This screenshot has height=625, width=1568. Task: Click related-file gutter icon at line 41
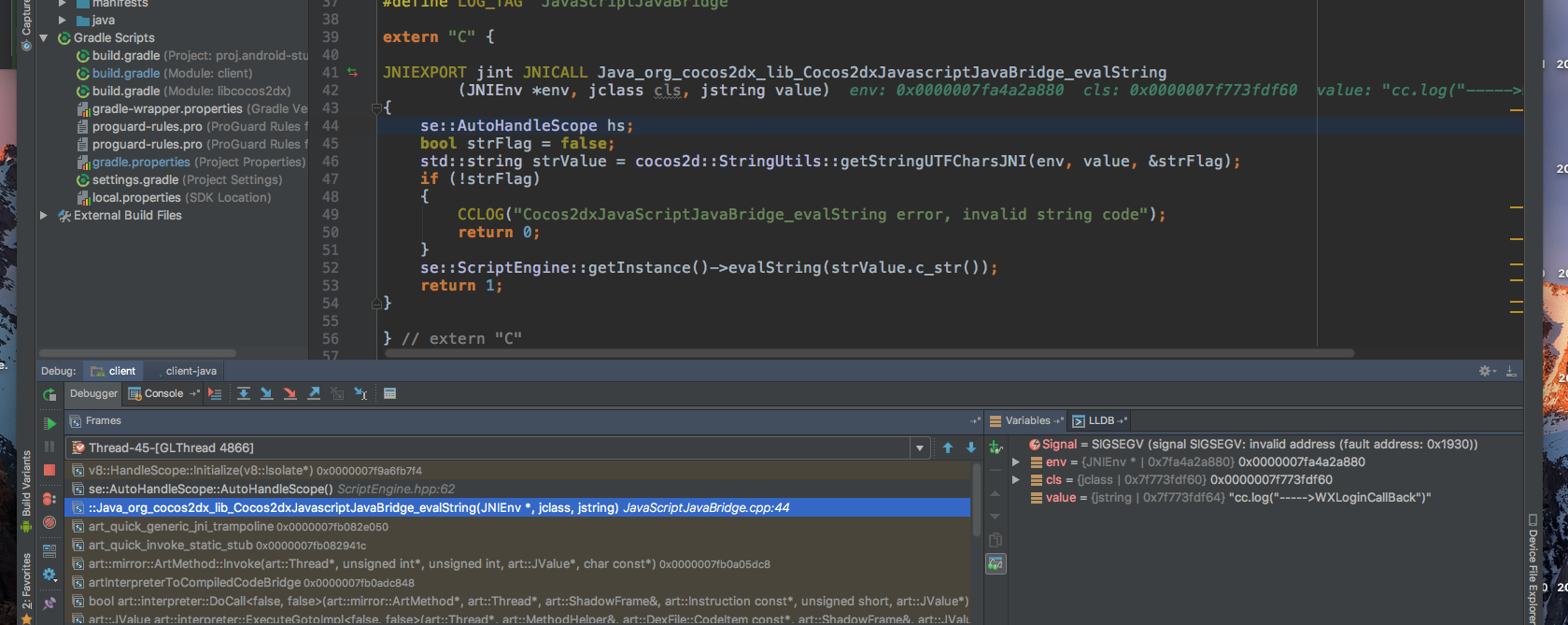(x=352, y=72)
